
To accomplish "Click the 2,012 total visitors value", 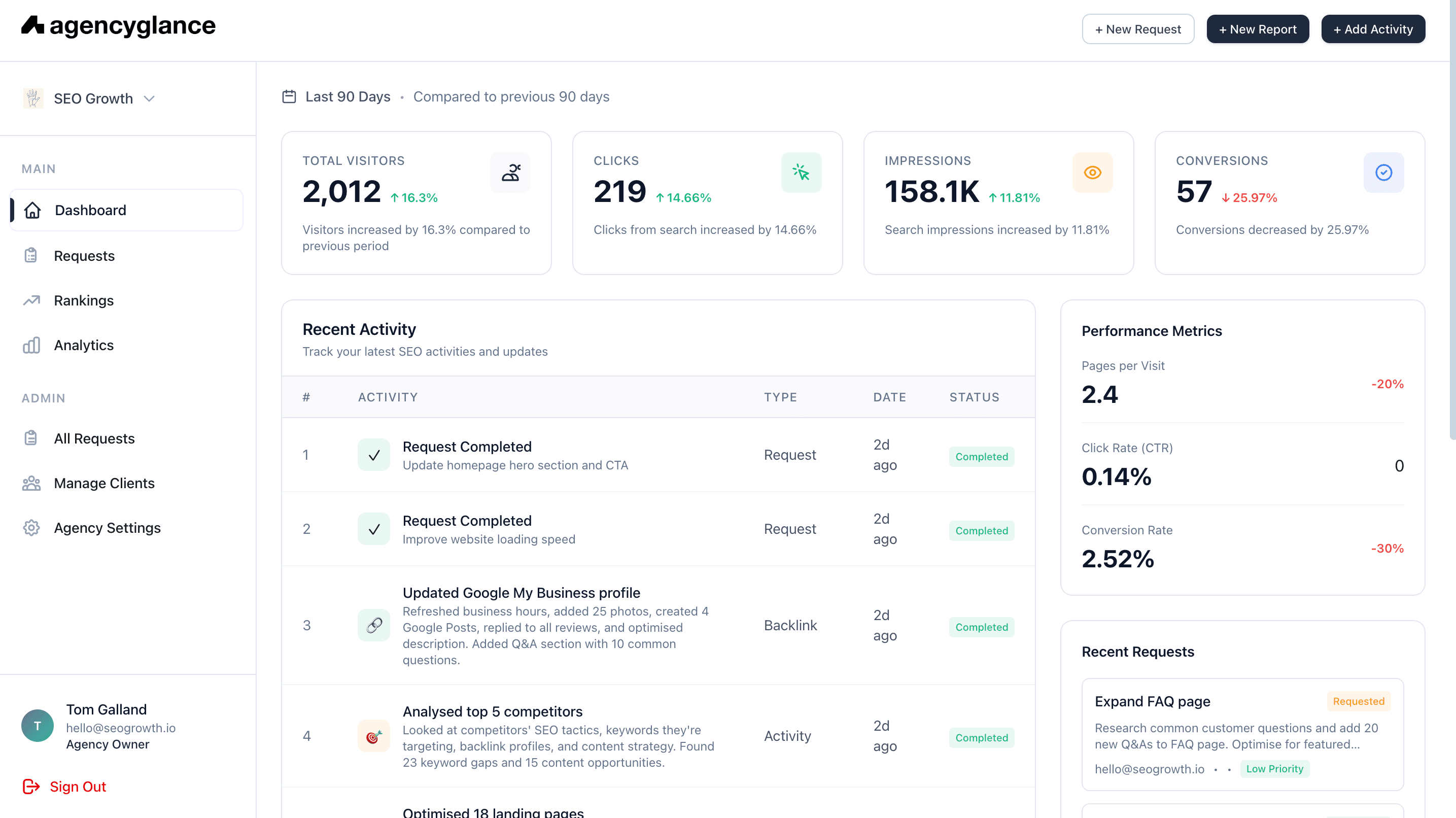I will point(341,192).
